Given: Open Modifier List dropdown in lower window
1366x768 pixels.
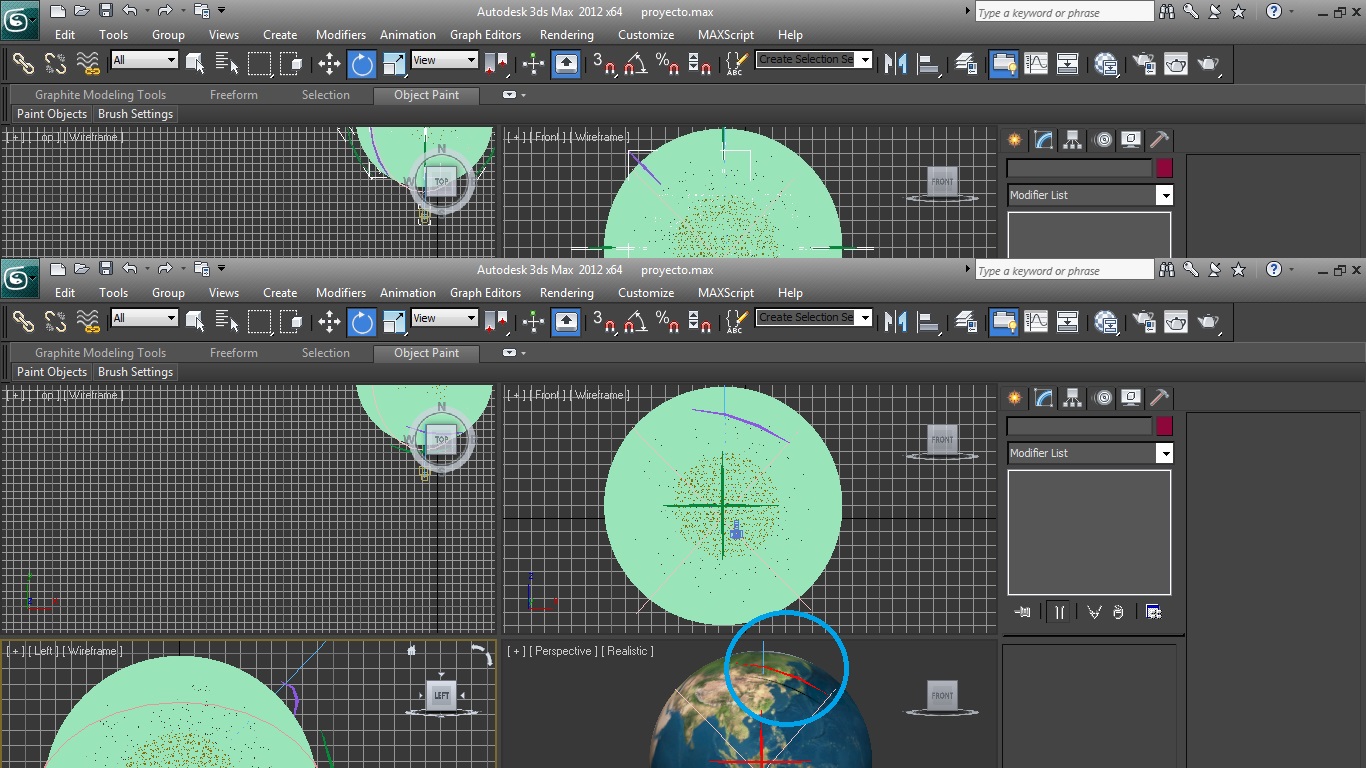Looking at the screenshot, I should 1164,453.
